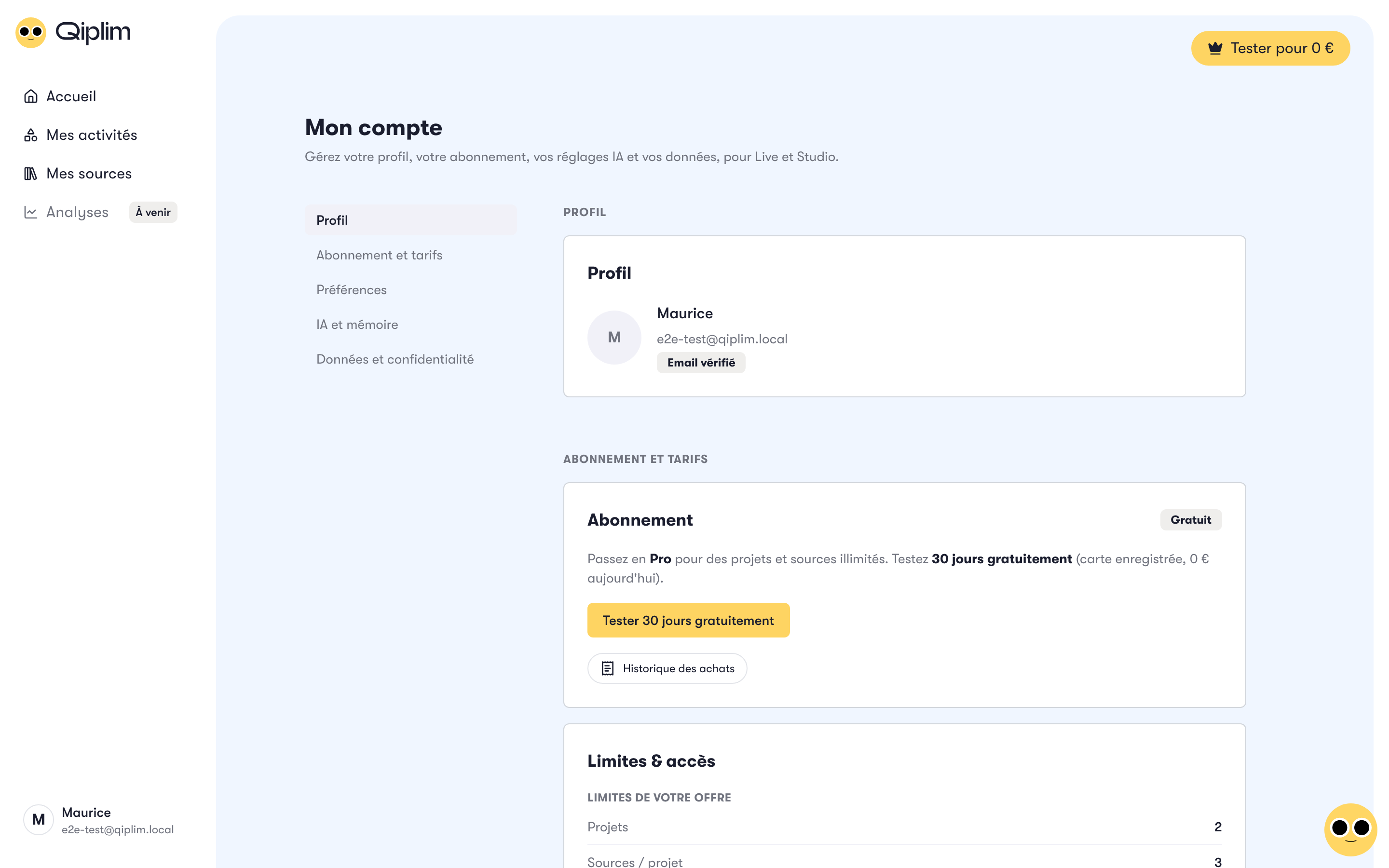Click the bold 30 jours gratuitement text

click(1002, 558)
